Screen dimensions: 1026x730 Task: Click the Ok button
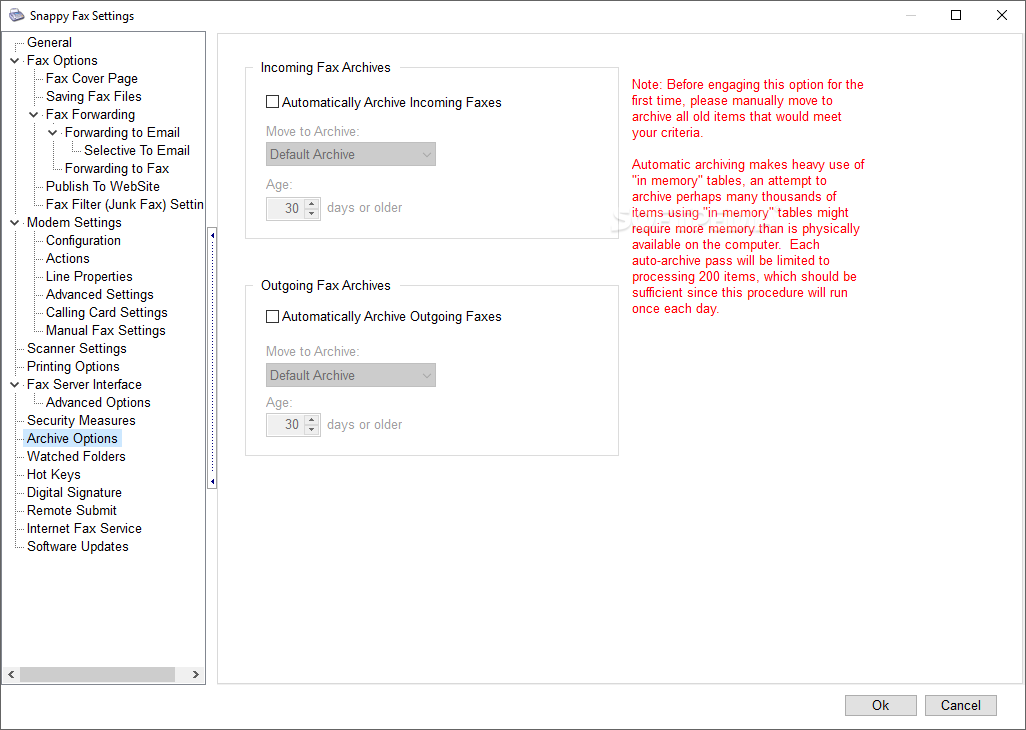click(880, 705)
